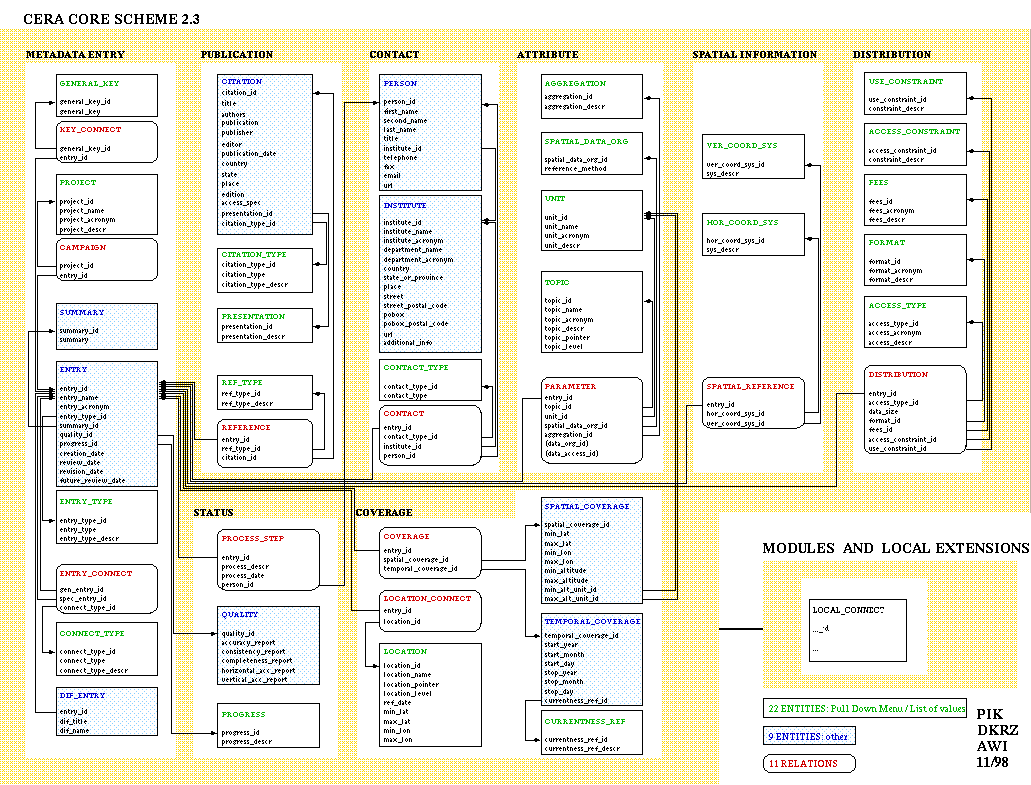The image size is (1031, 785).
Task: Click the SPATIAL_REFERENCE relation box
Action: click(752, 403)
